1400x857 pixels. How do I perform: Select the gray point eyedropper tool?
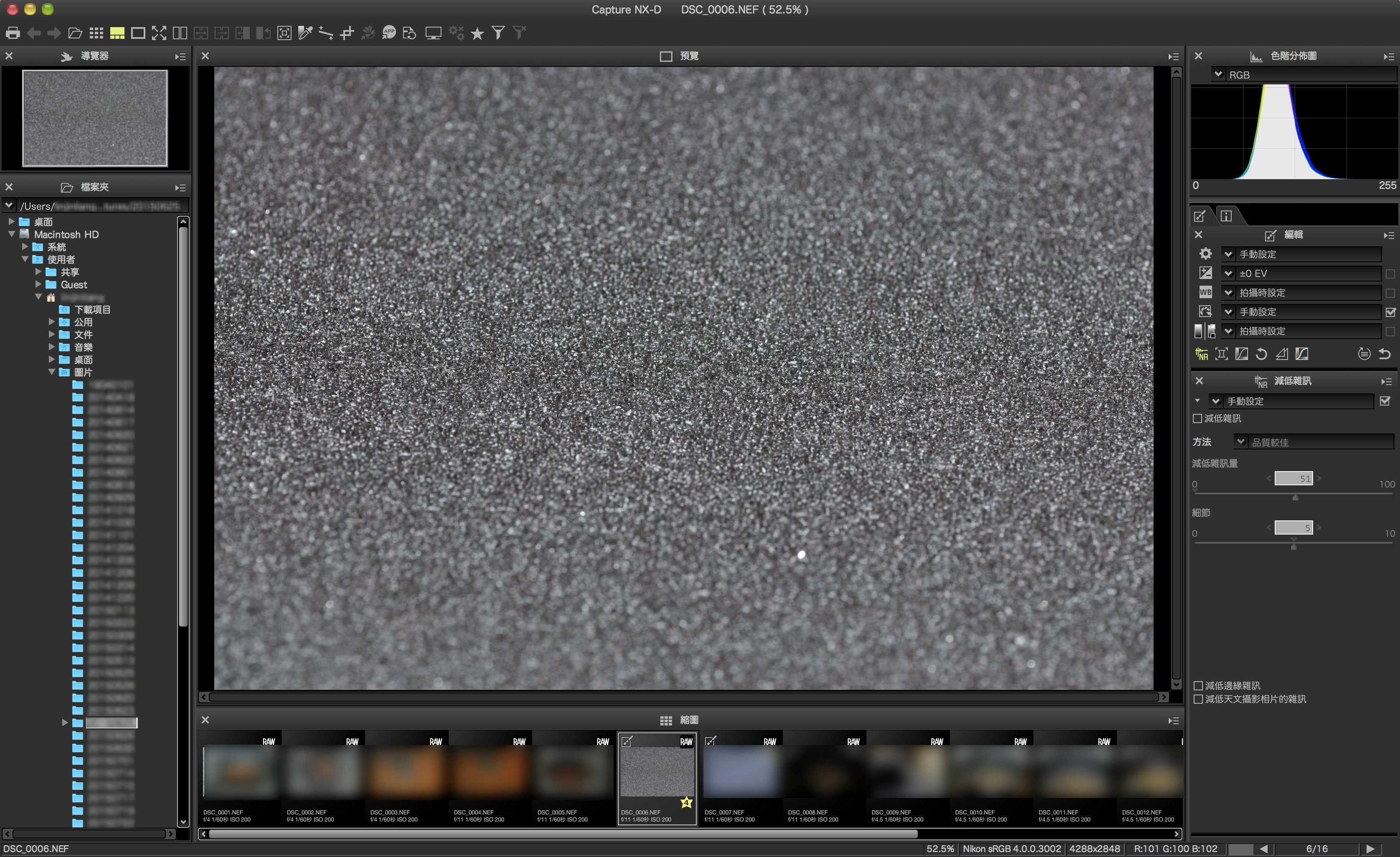tap(305, 33)
